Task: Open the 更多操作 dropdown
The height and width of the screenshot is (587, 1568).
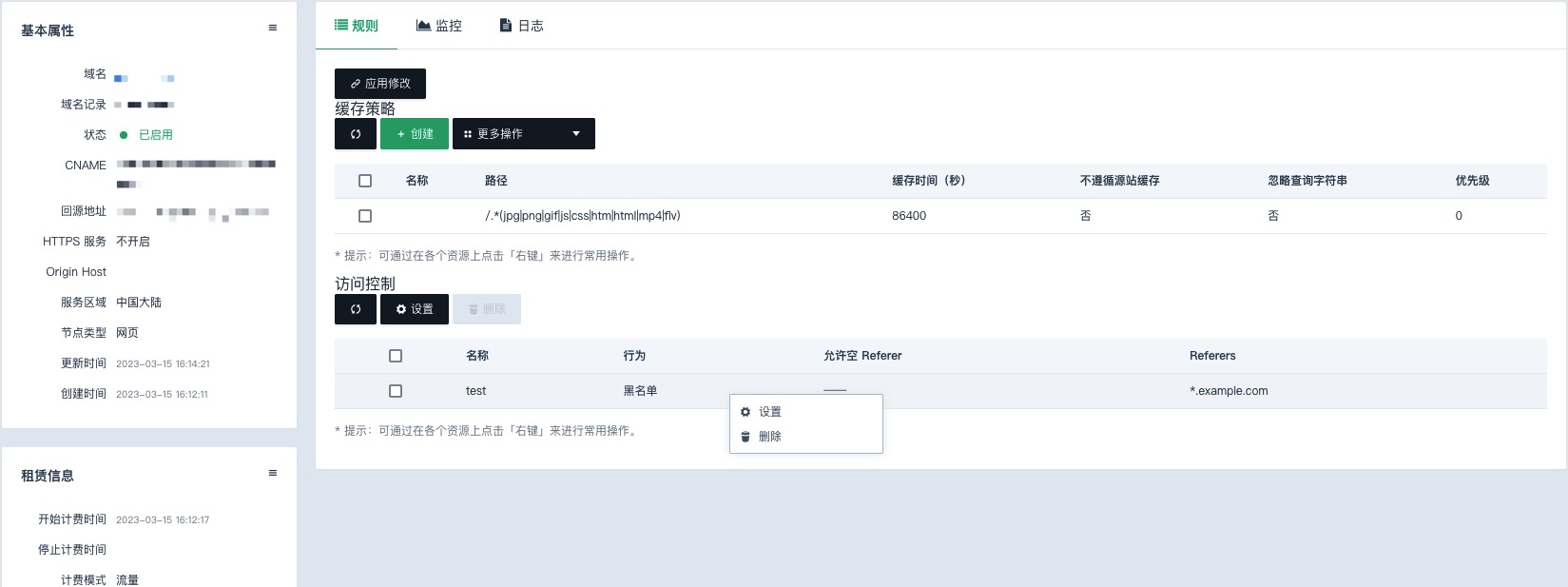Action: 524,134
